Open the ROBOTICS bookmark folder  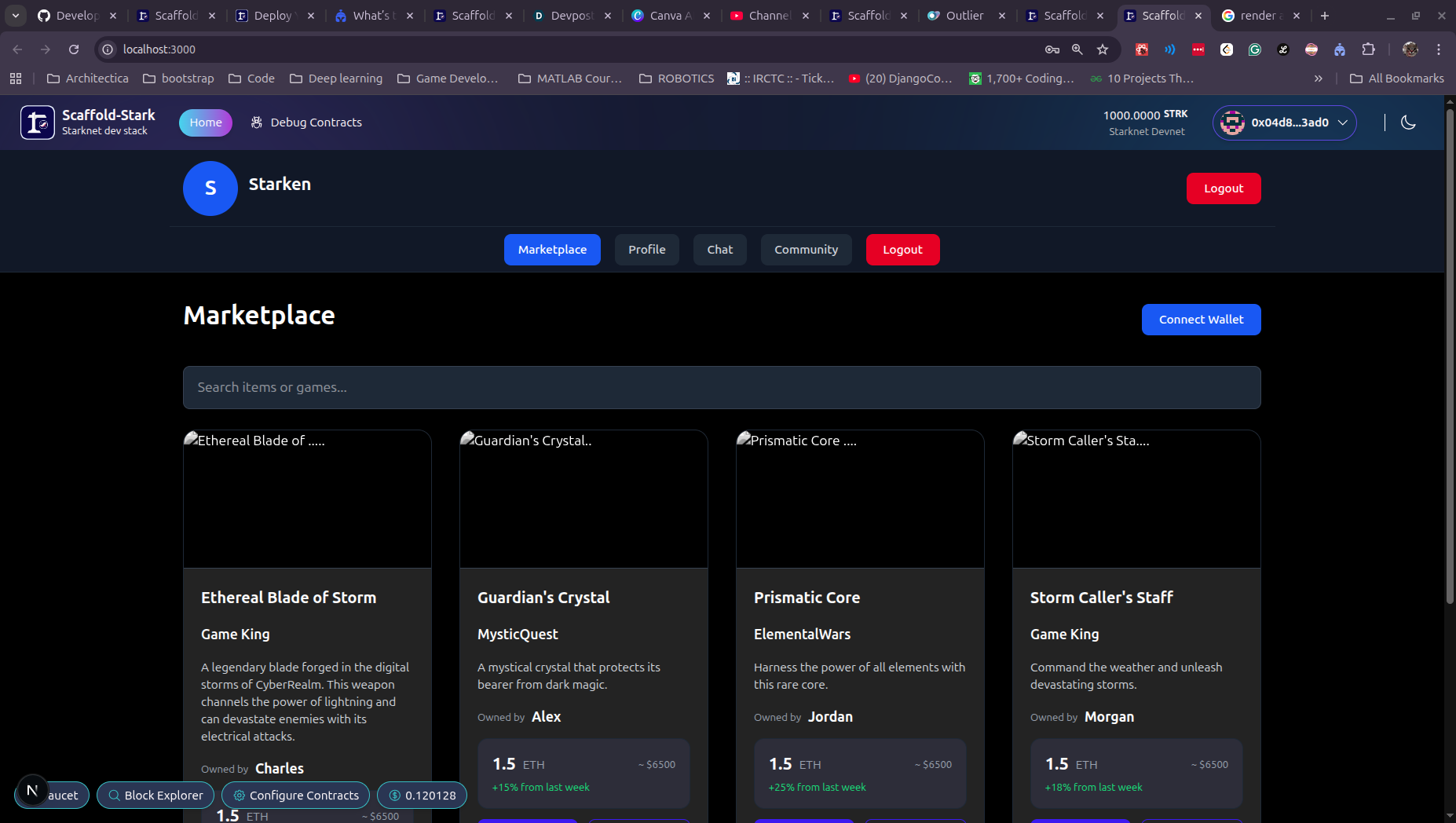tap(677, 79)
